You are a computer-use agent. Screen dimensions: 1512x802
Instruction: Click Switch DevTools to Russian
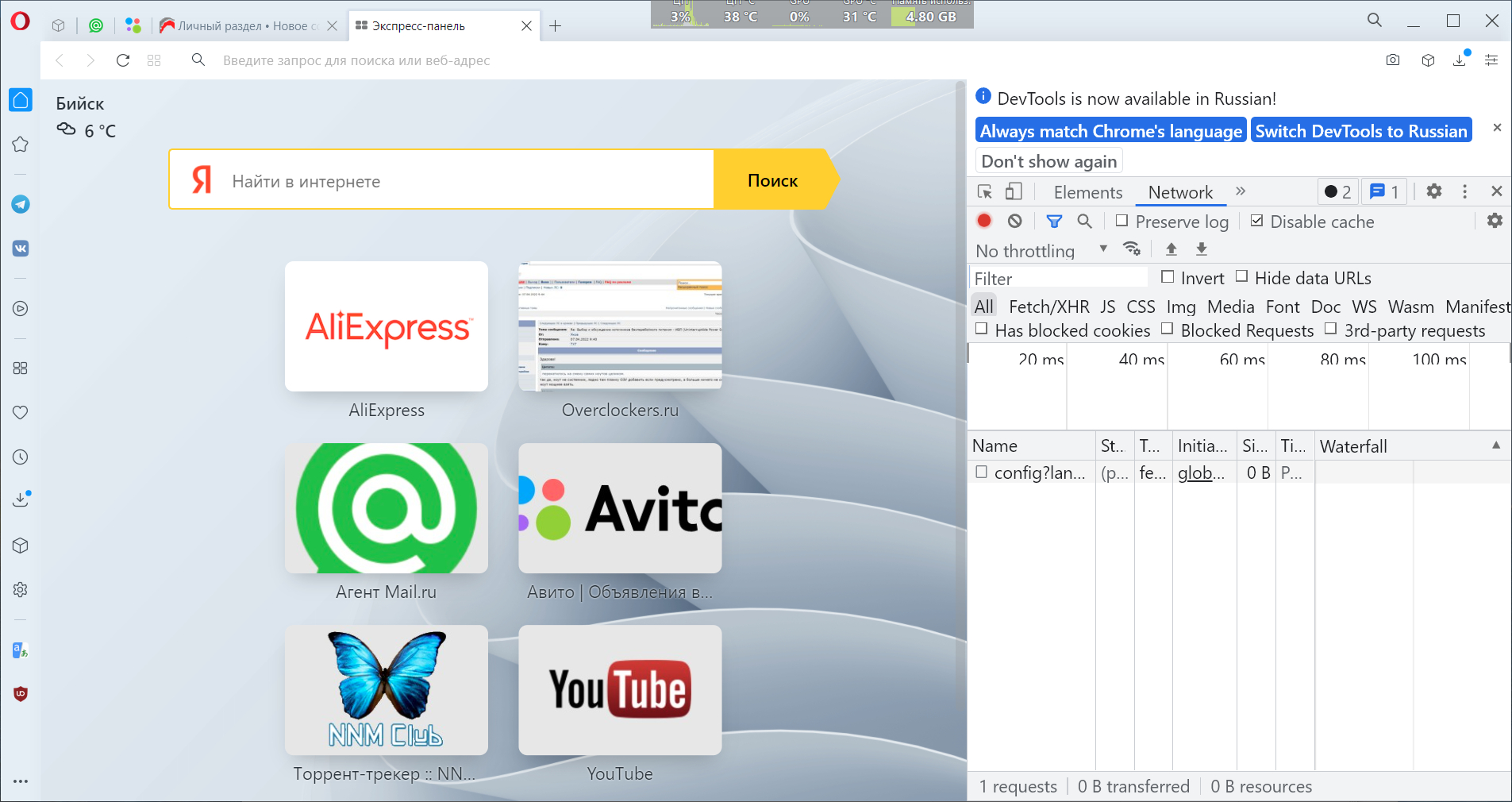pos(1361,131)
